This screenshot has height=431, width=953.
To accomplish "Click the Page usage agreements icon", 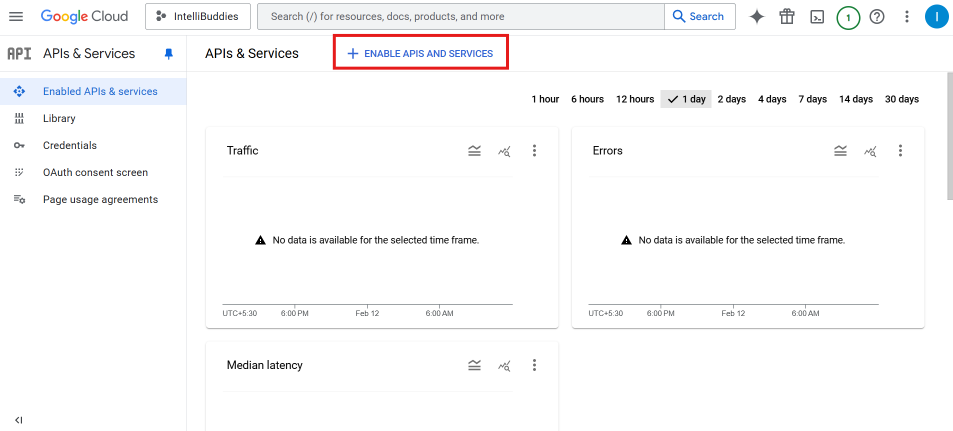I will tap(19, 199).
